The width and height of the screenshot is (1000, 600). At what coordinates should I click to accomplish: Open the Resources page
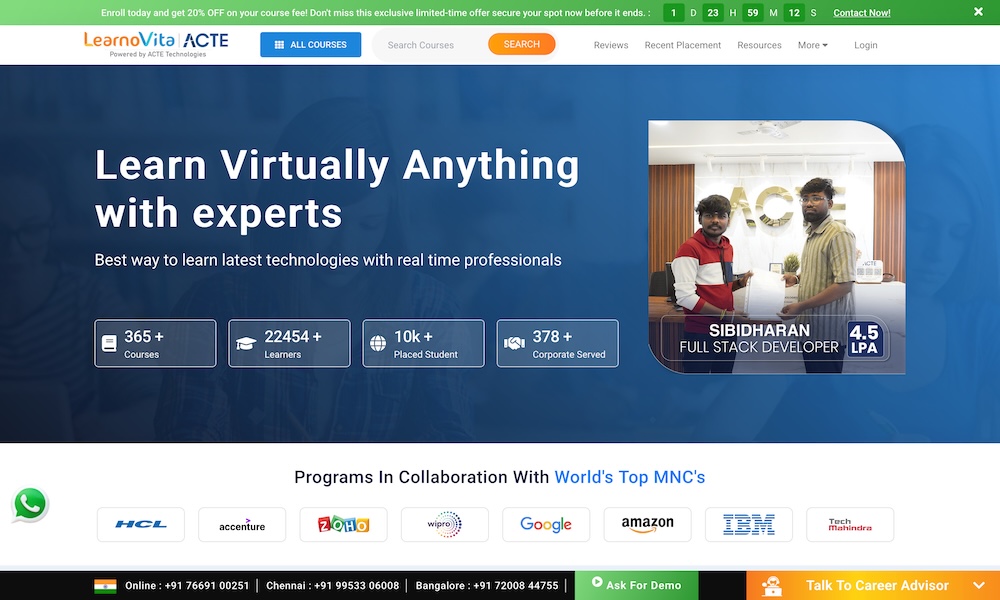point(759,45)
